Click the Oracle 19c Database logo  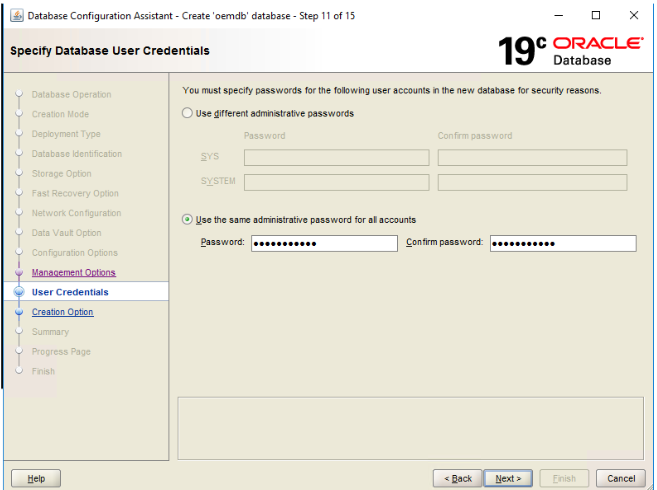pos(570,50)
